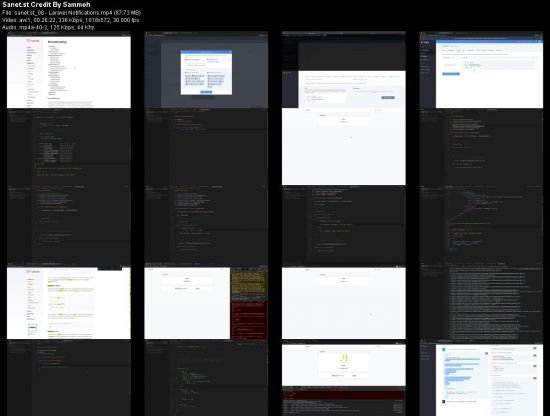
Task: Click the 'Video: avc1' info line
Action: point(71,20)
